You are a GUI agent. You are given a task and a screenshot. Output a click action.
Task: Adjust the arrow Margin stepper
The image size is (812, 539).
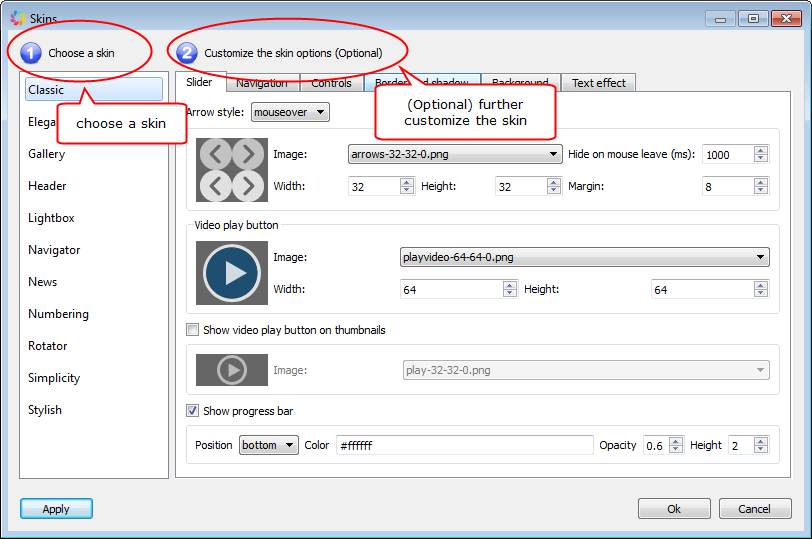click(x=761, y=186)
